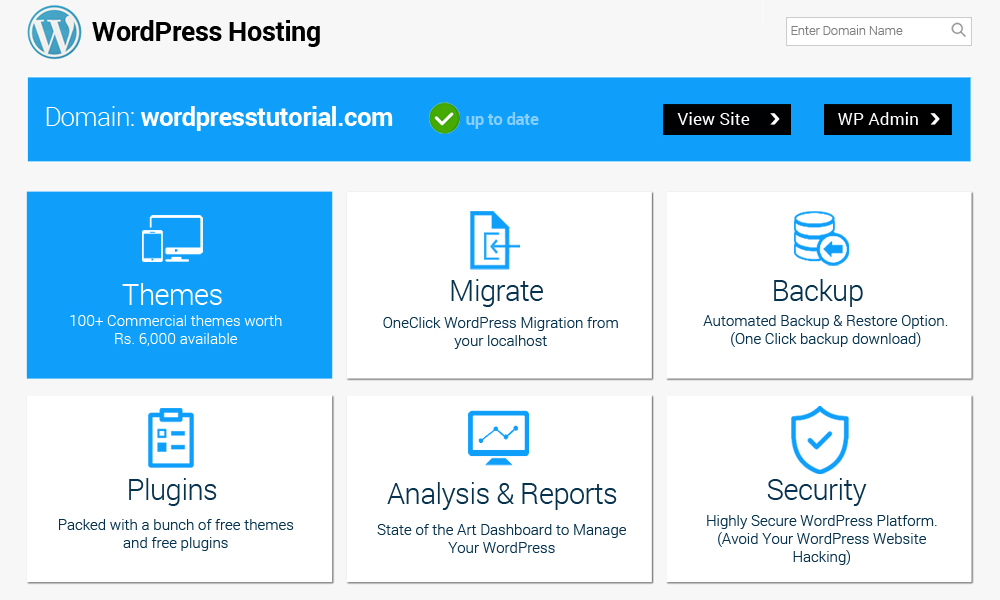
Task: Open the Security heading link
Action: coord(816,490)
